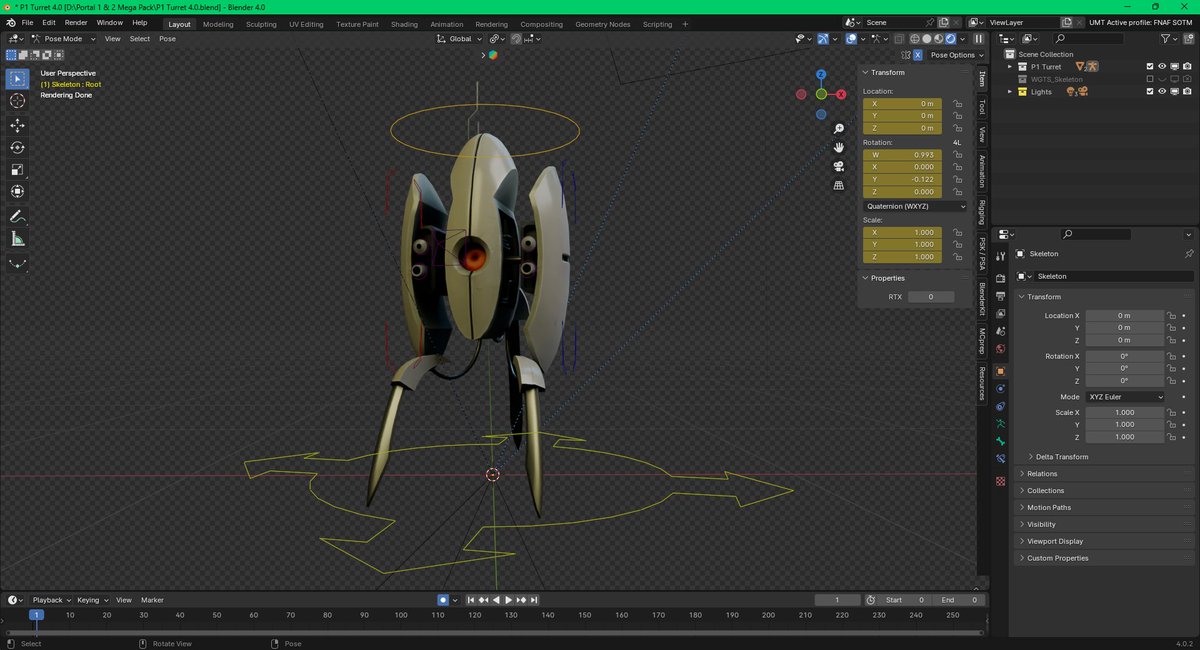Open the XYZ Euler mode dropdown
Viewport: 1200px width, 650px height.
point(1125,397)
